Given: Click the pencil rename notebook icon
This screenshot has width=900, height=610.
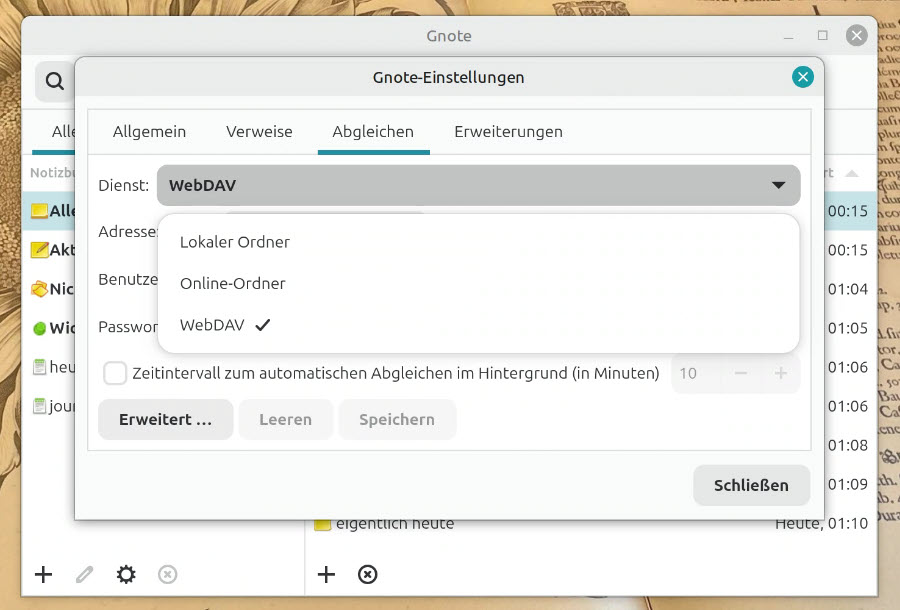Looking at the screenshot, I should pyautogui.click(x=84, y=574).
